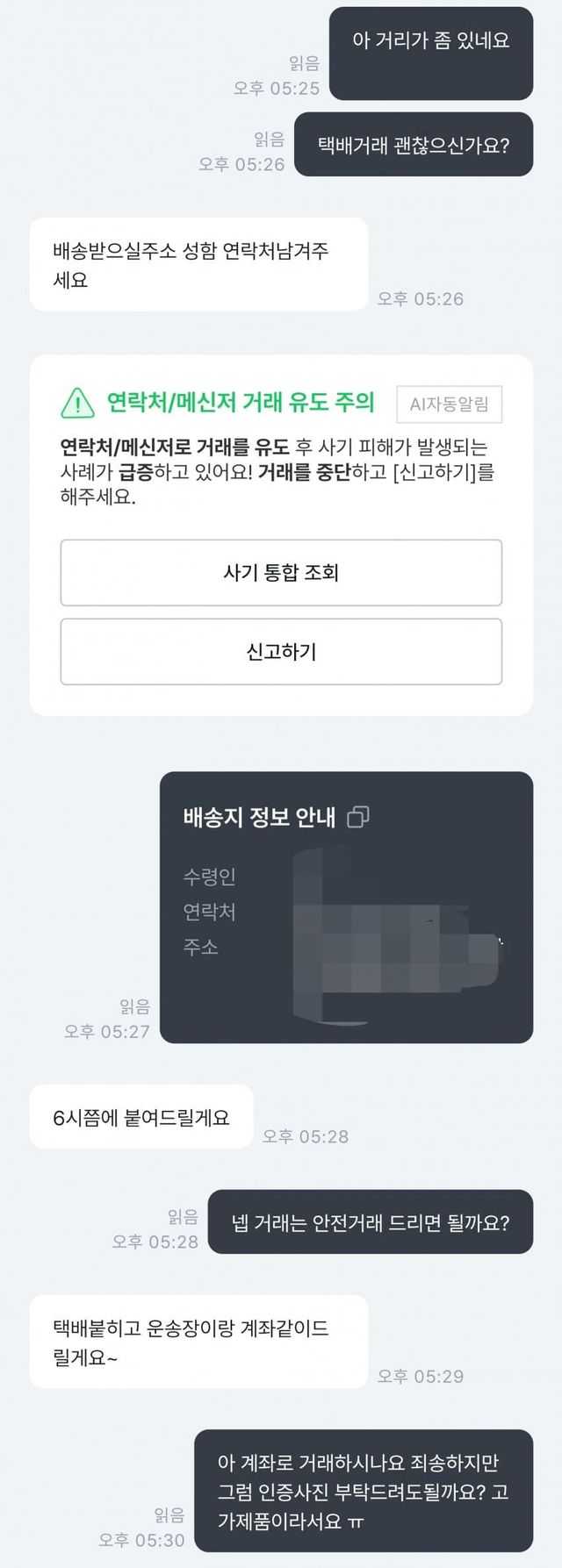
Task: Click the green warning triangle icon
Action: [77, 403]
